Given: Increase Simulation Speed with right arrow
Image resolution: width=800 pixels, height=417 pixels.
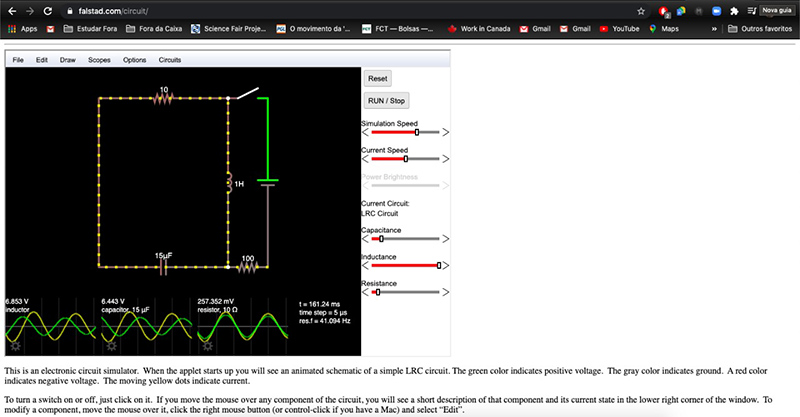Looking at the screenshot, I should (x=445, y=132).
